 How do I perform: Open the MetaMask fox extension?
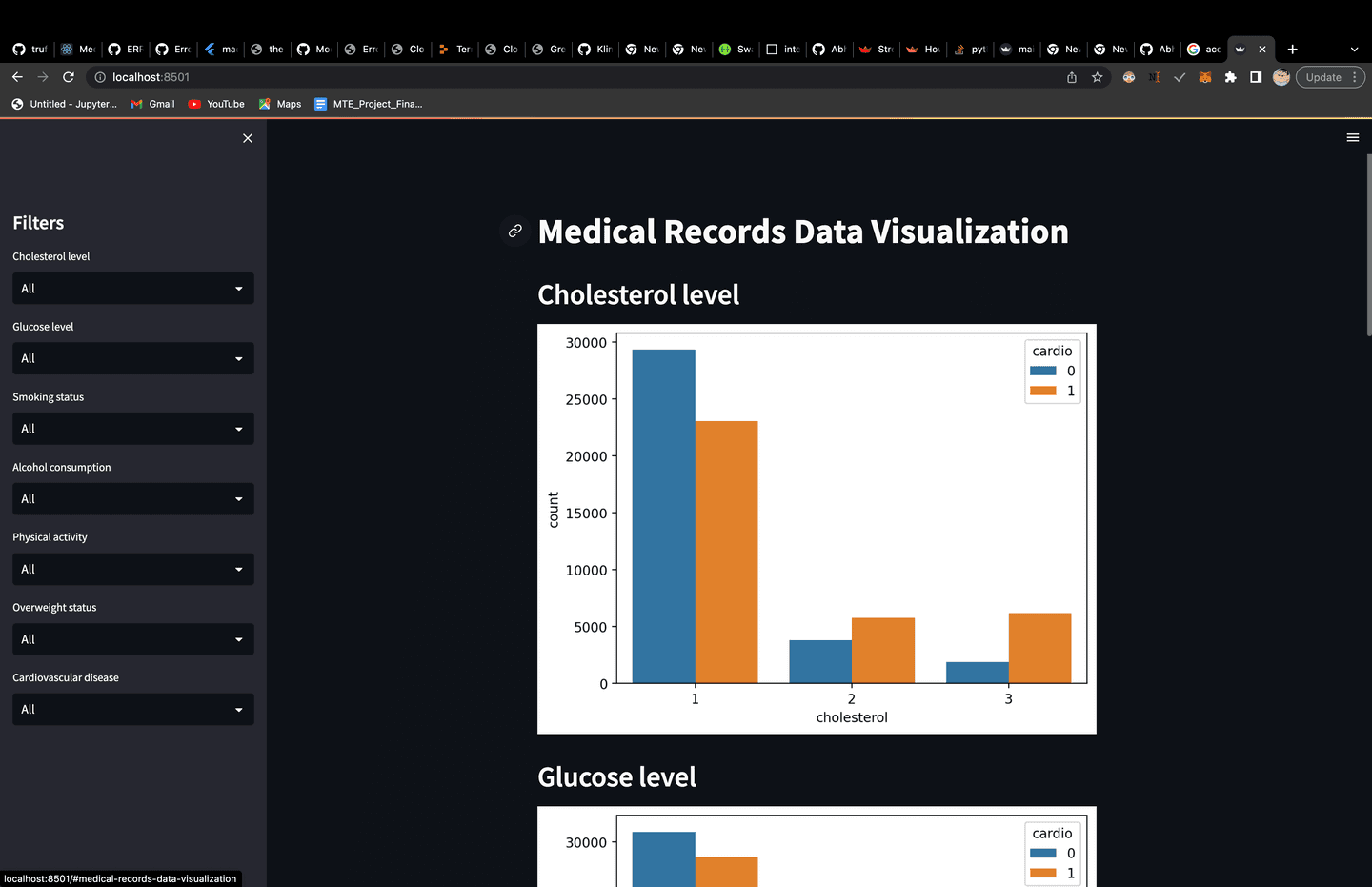click(1205, 77)
